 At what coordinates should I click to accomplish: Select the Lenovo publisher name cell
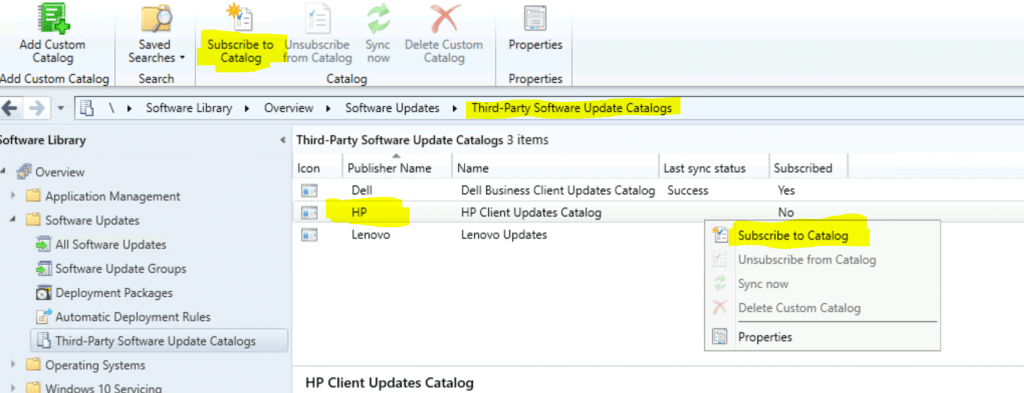(x=370, y=235)
